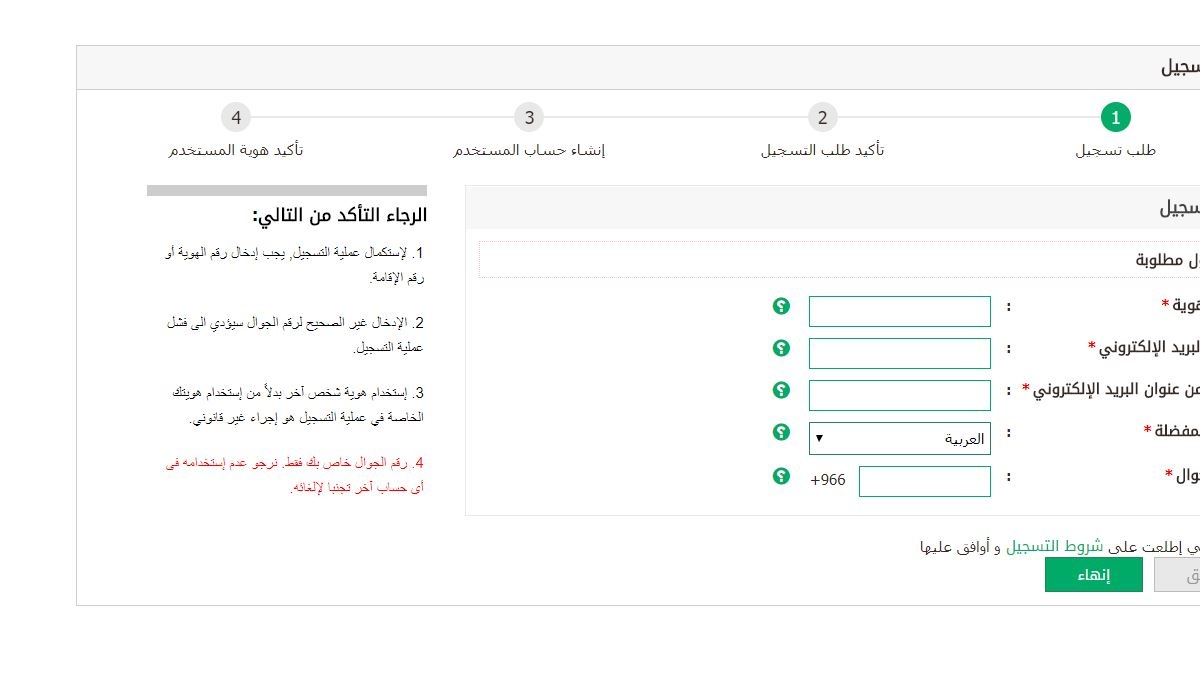This screenshot has height=675, width=1200.
Task: Click help icon beside confirm email address field
Action: (x=782, y=390)
